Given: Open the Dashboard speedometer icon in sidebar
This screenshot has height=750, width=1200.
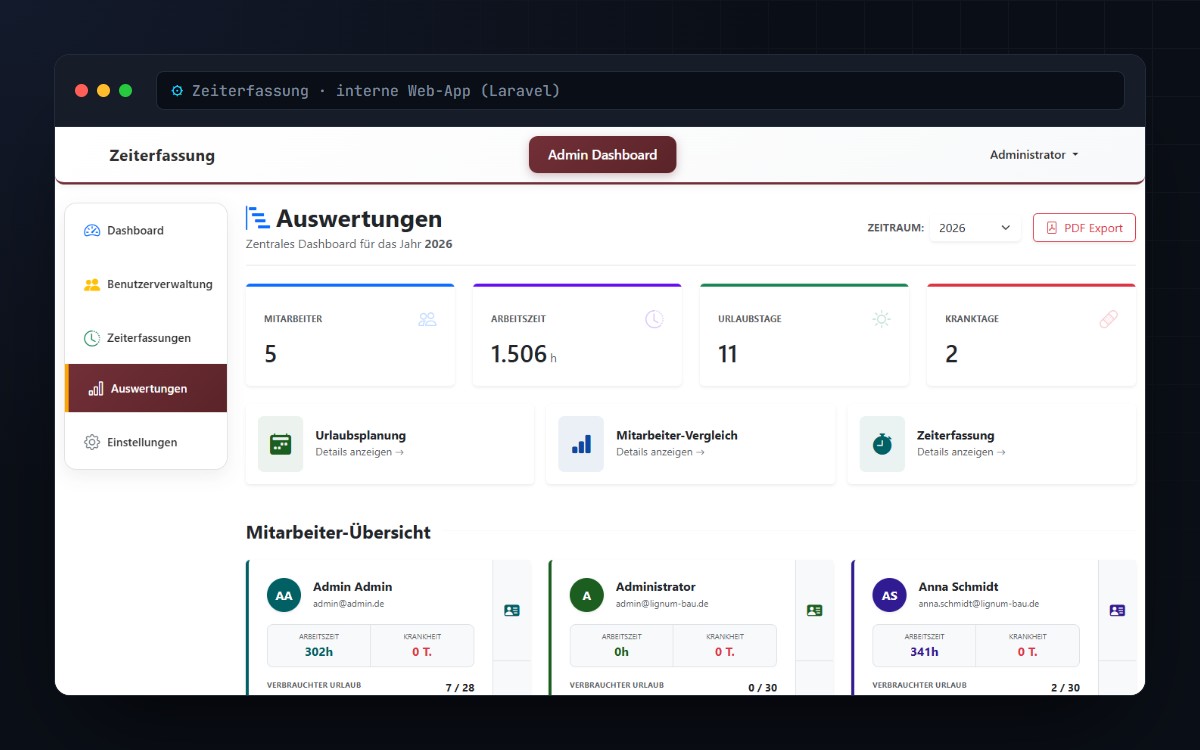Looking at the screenshot, I should [92, 230].
